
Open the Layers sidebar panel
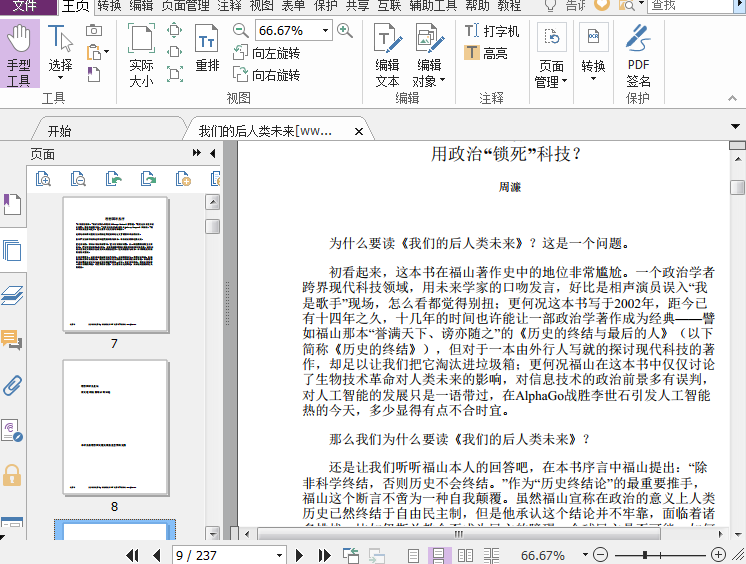coord(12,295)
